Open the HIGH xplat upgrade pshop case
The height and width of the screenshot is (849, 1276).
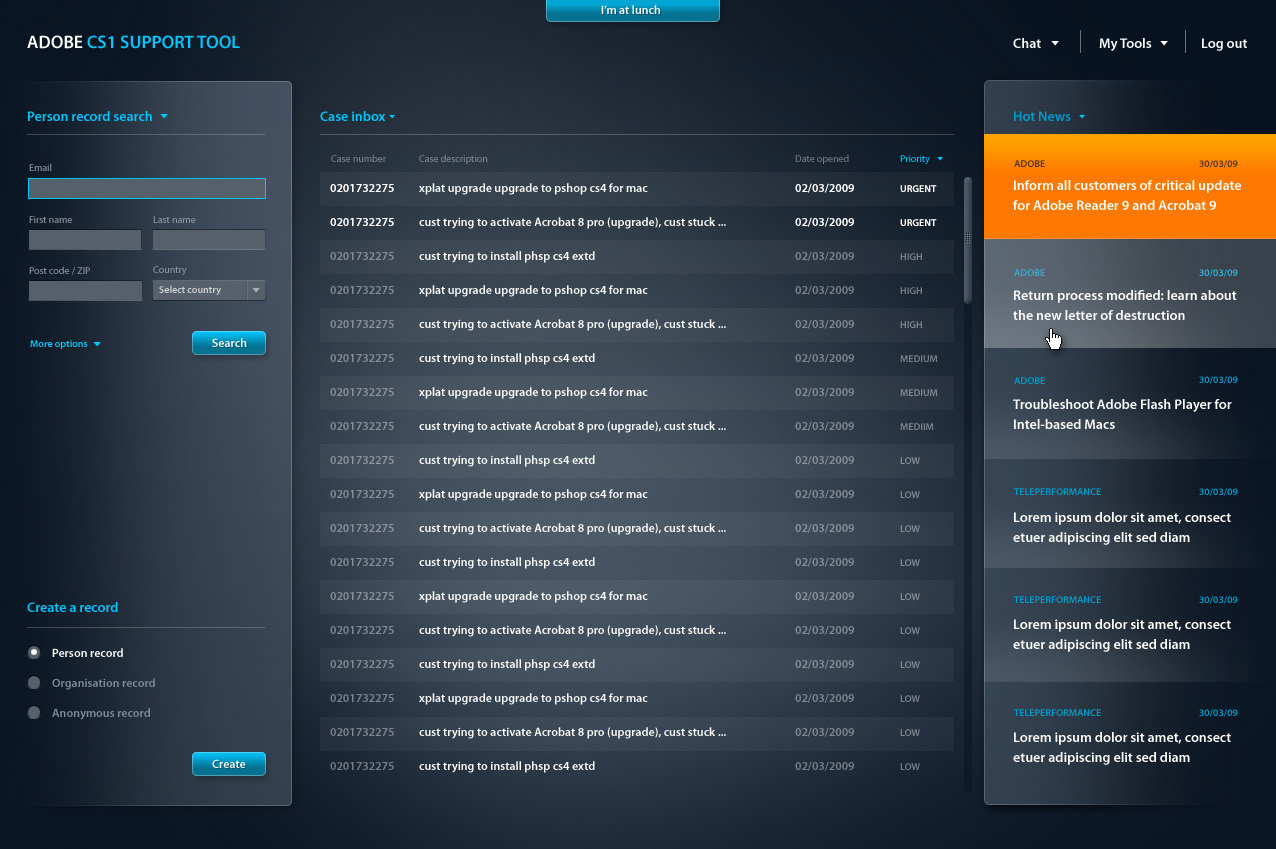pyautogui.click(x=637, y=290)
